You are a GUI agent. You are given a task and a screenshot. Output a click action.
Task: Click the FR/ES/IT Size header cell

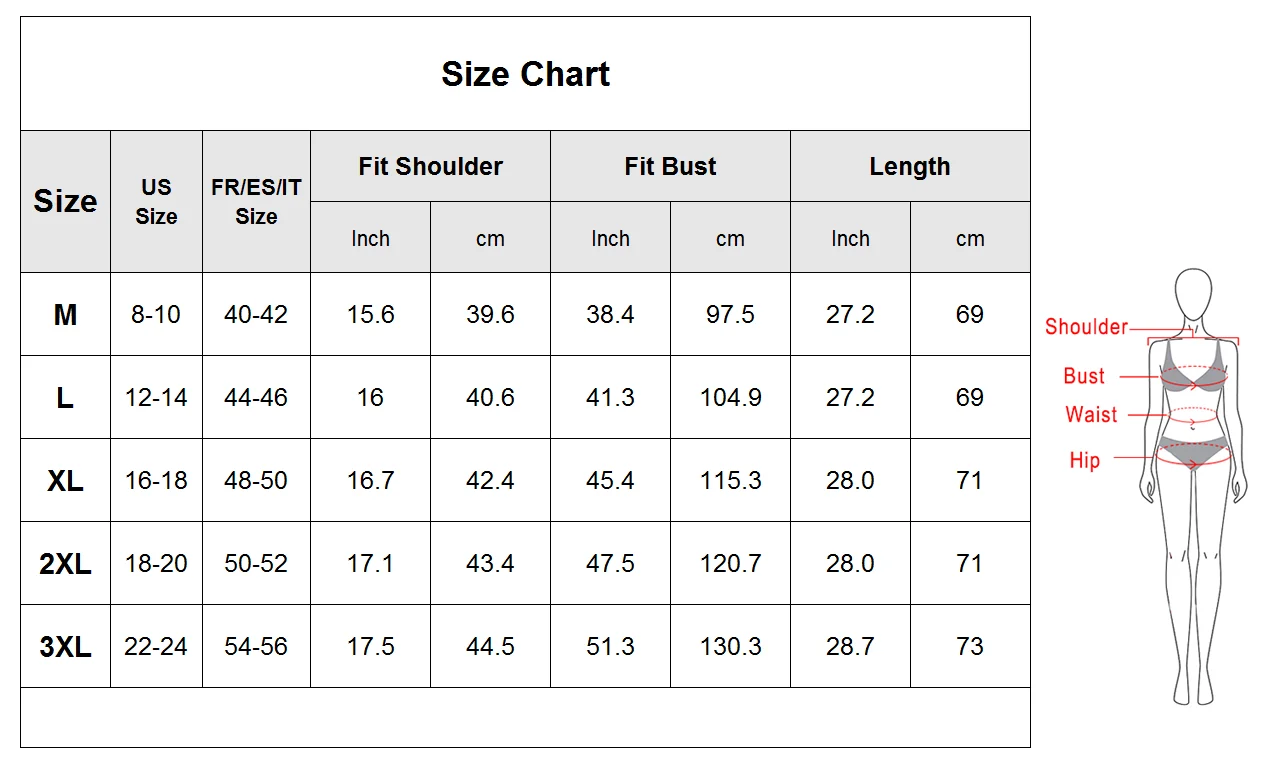click(256, 201)
